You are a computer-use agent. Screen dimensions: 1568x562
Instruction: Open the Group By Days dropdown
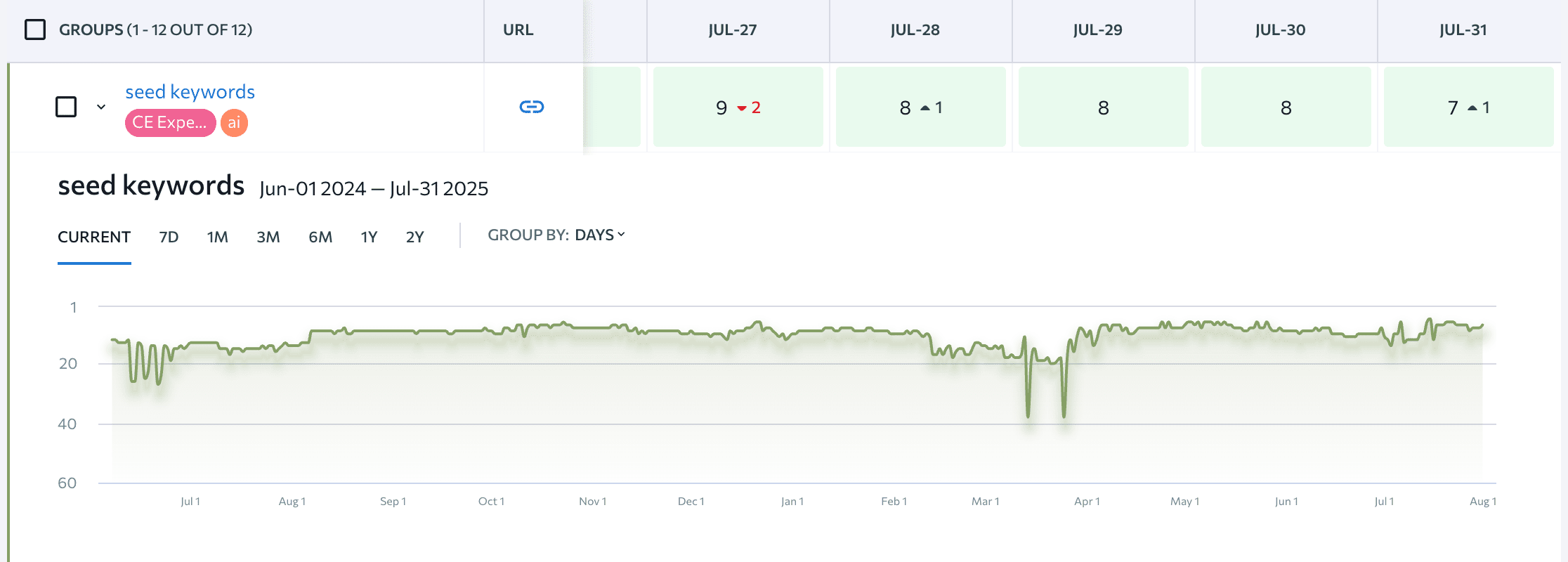pos(599,235)
